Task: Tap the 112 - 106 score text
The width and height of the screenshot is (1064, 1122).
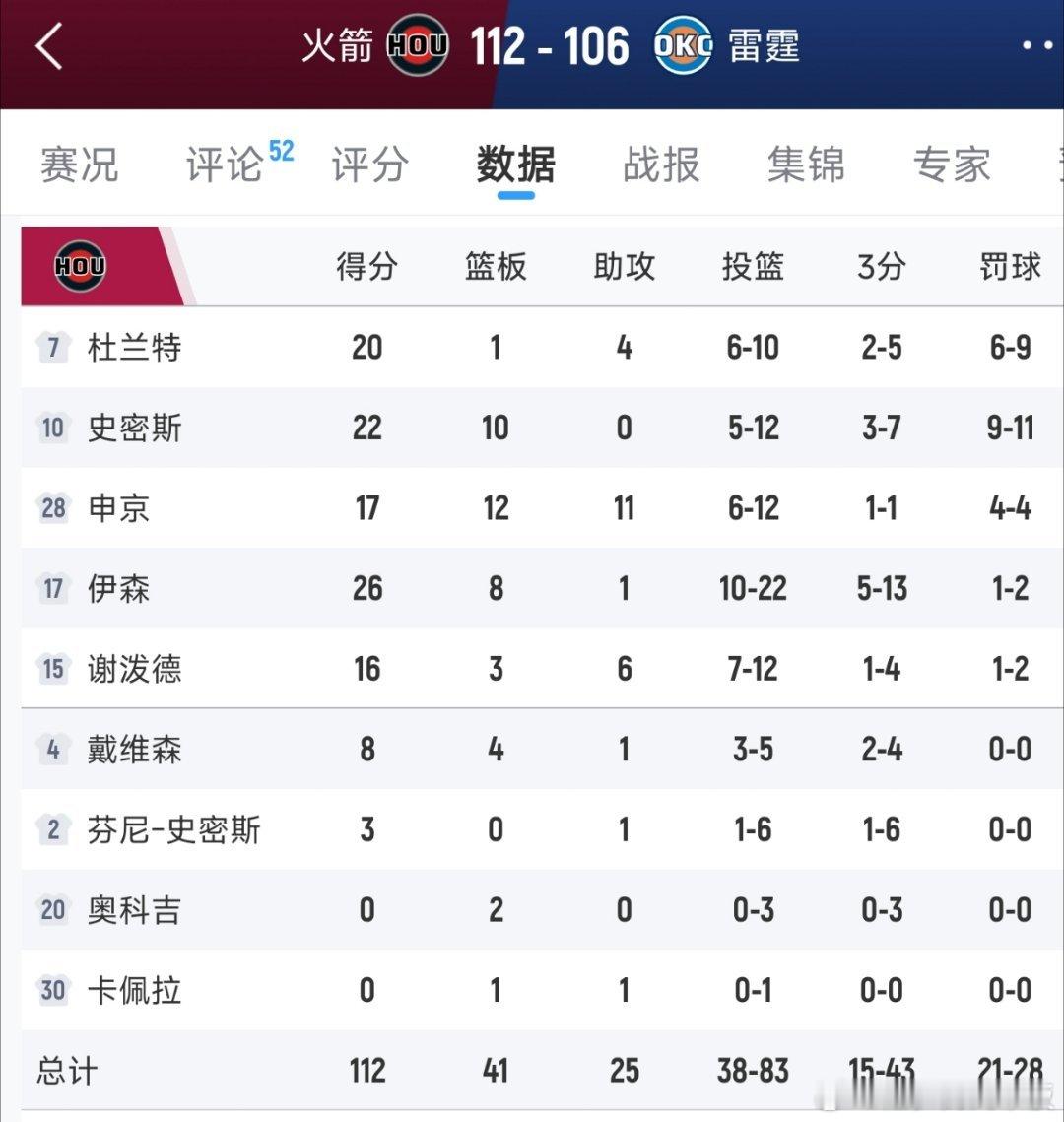Action: [550, 46]
